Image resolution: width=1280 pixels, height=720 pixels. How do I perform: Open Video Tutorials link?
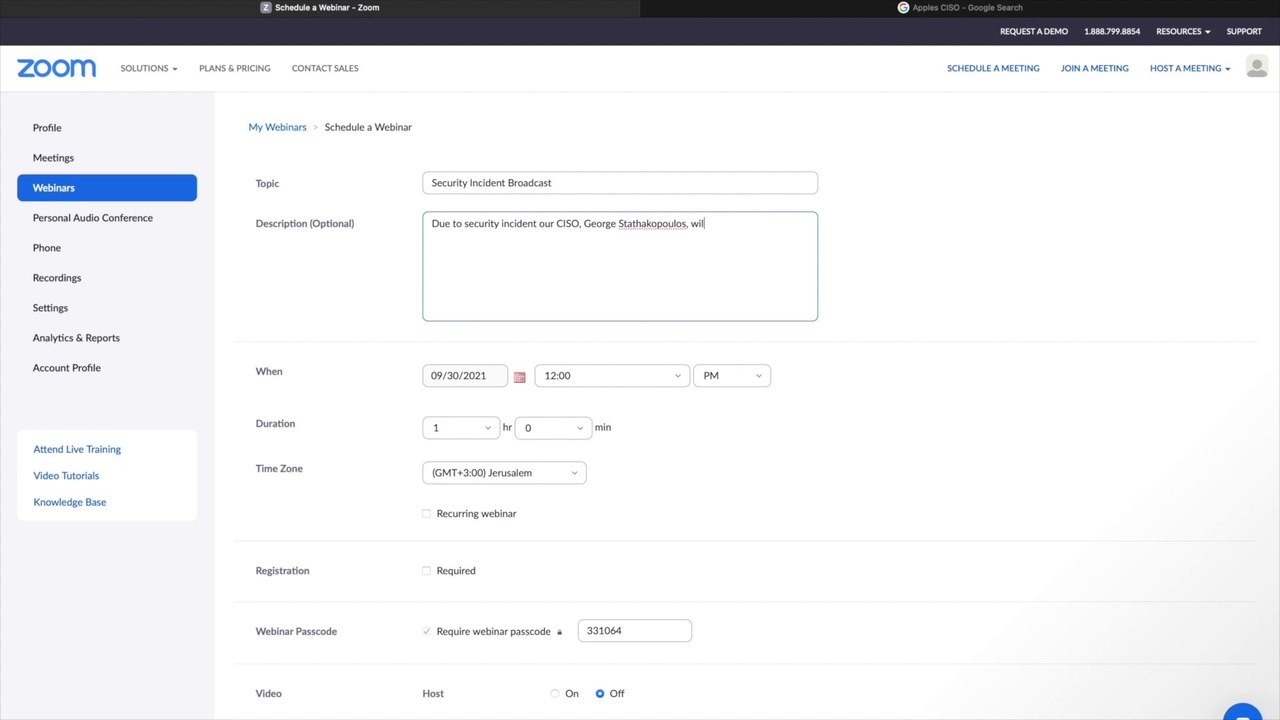click(x=66, y=476)
